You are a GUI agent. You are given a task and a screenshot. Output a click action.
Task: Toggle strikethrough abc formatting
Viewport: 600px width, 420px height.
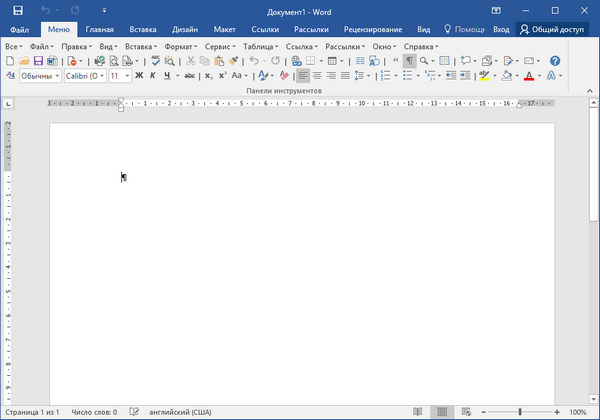[x=189, y=76]
